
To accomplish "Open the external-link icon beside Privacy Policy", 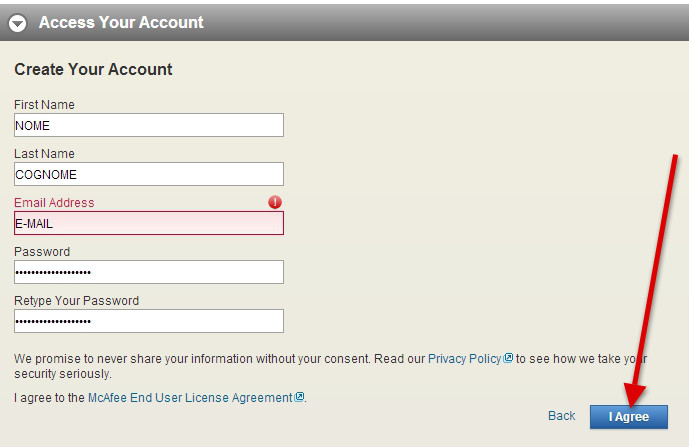I will coord(508,358).
